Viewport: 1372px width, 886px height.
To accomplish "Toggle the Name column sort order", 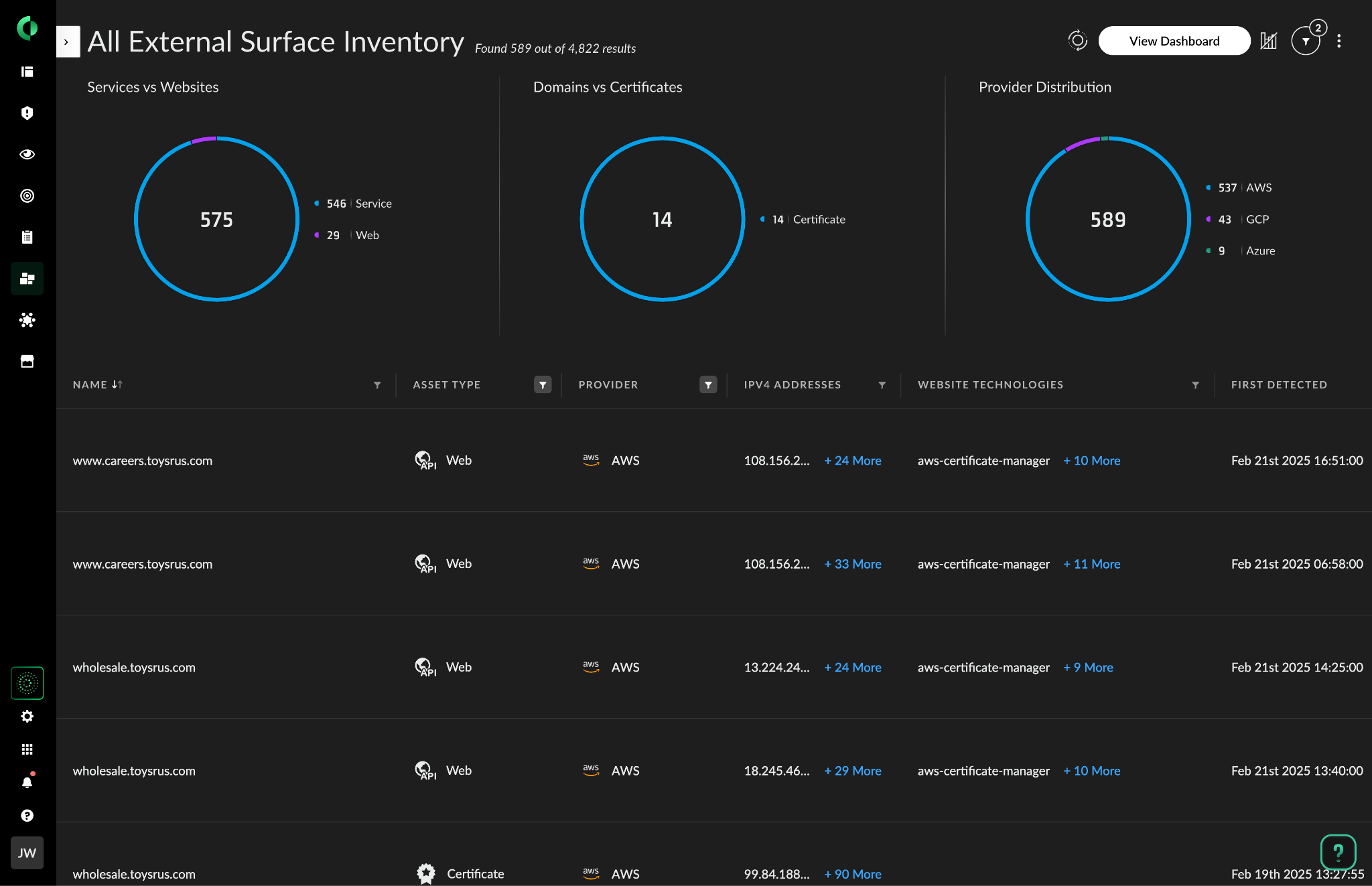I will tap(117, 384).
